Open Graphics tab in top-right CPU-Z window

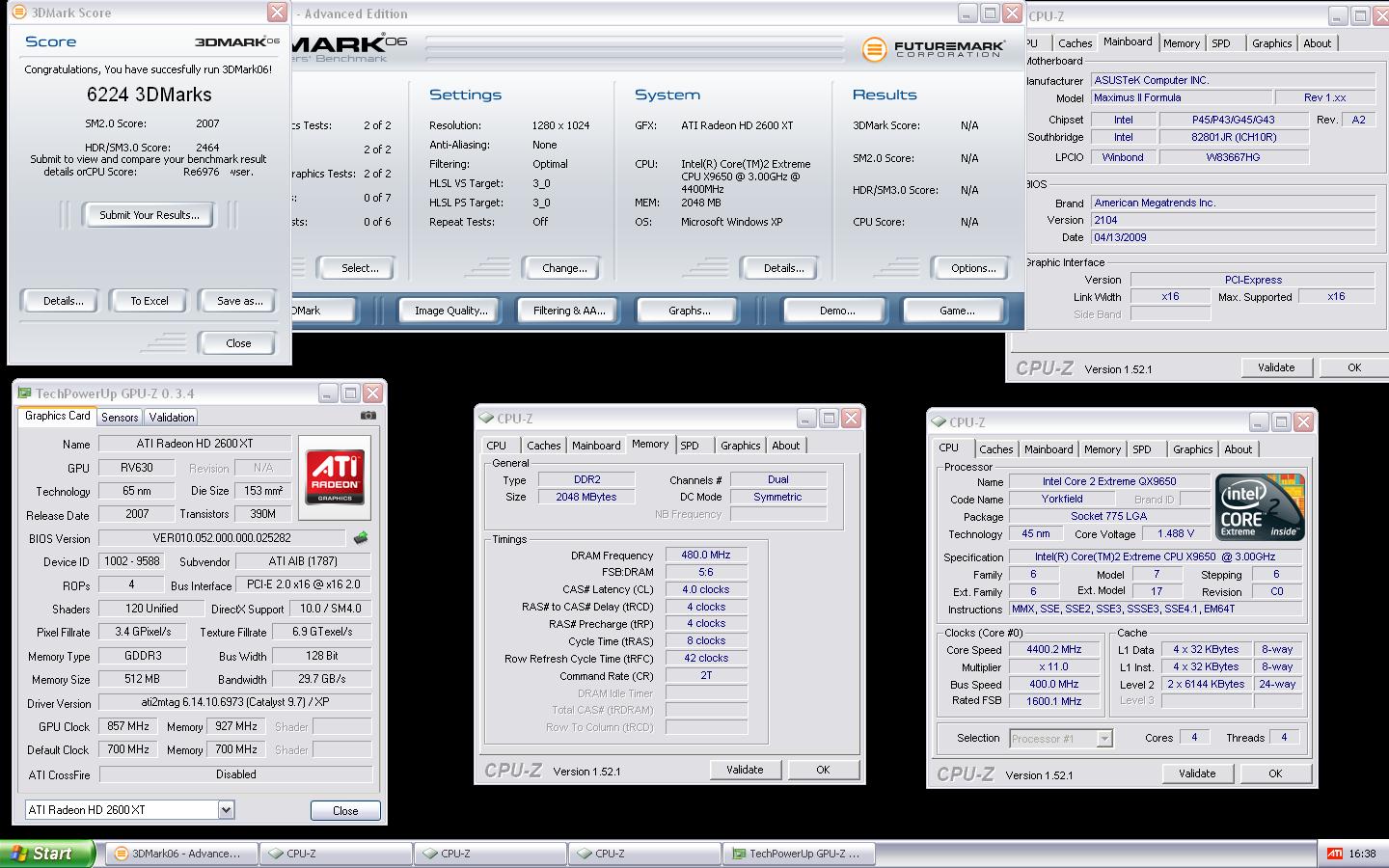1271,43
